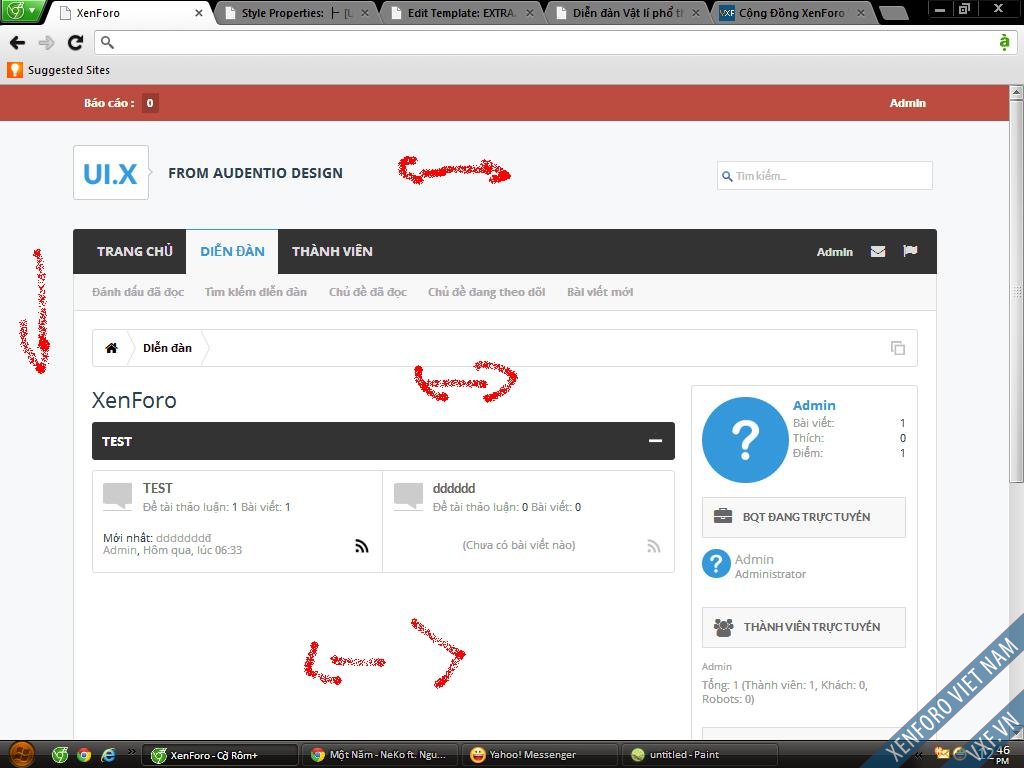Open RSS feed for TEST forum

click(x=361, y=546)
